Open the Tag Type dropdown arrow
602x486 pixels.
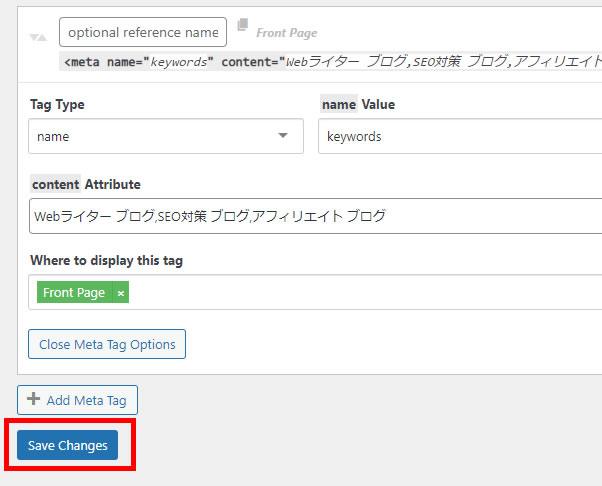point(283,136)
